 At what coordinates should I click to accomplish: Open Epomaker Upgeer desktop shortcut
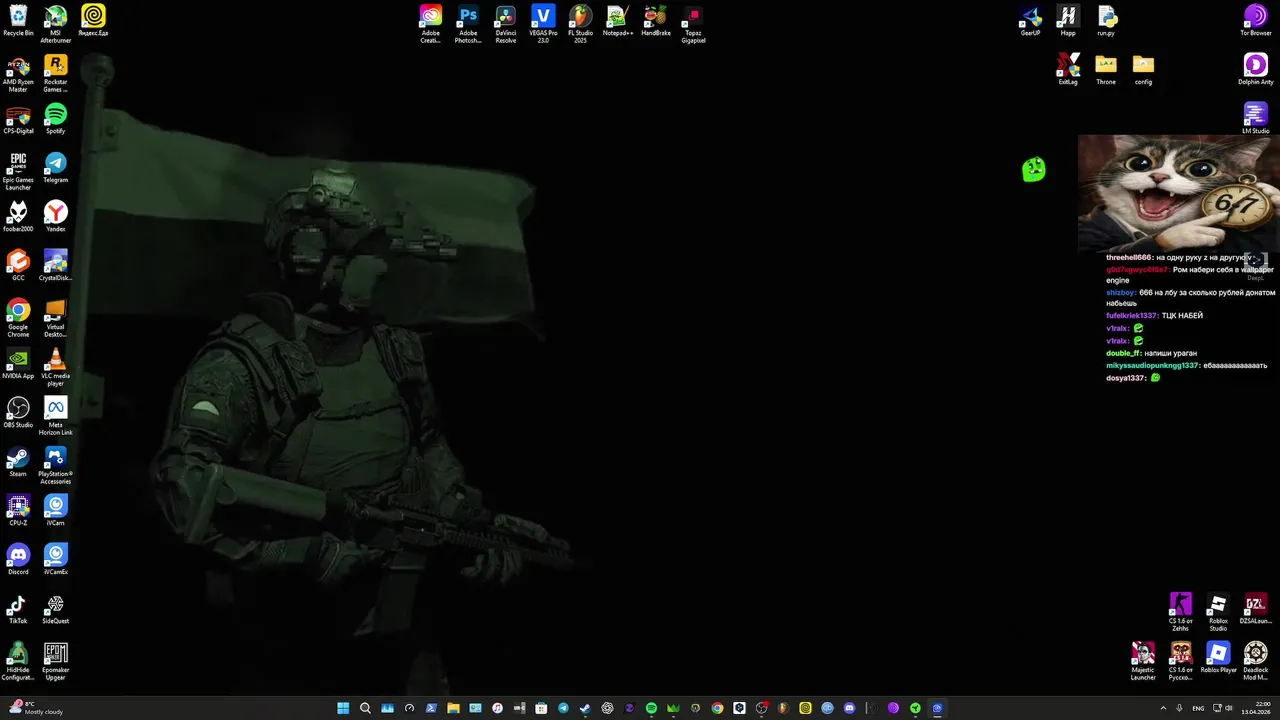pyautogui.click(x=56, y=661)
